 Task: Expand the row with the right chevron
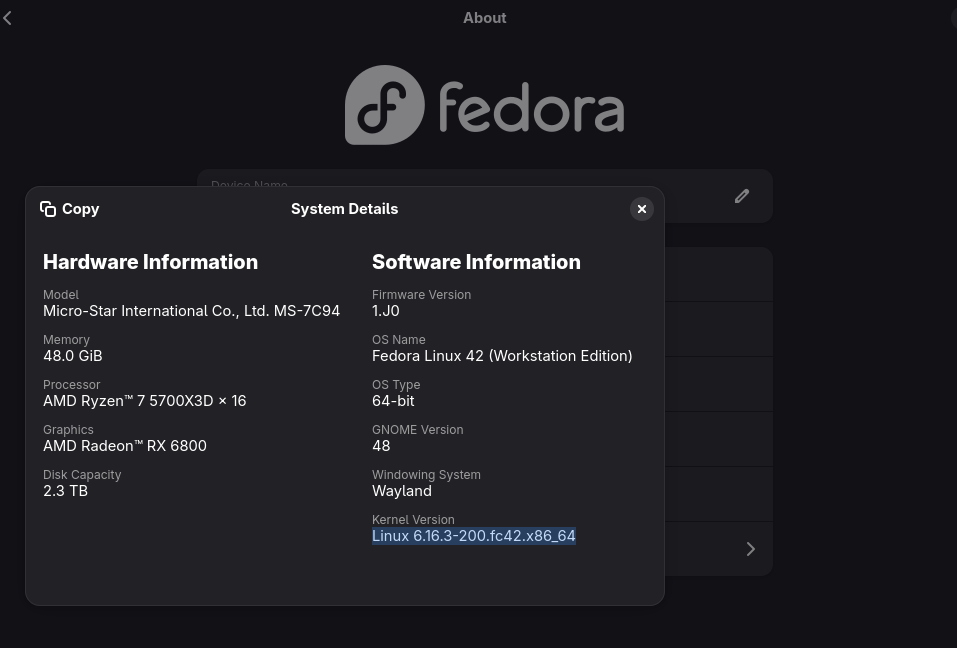[x=750, y=549]
